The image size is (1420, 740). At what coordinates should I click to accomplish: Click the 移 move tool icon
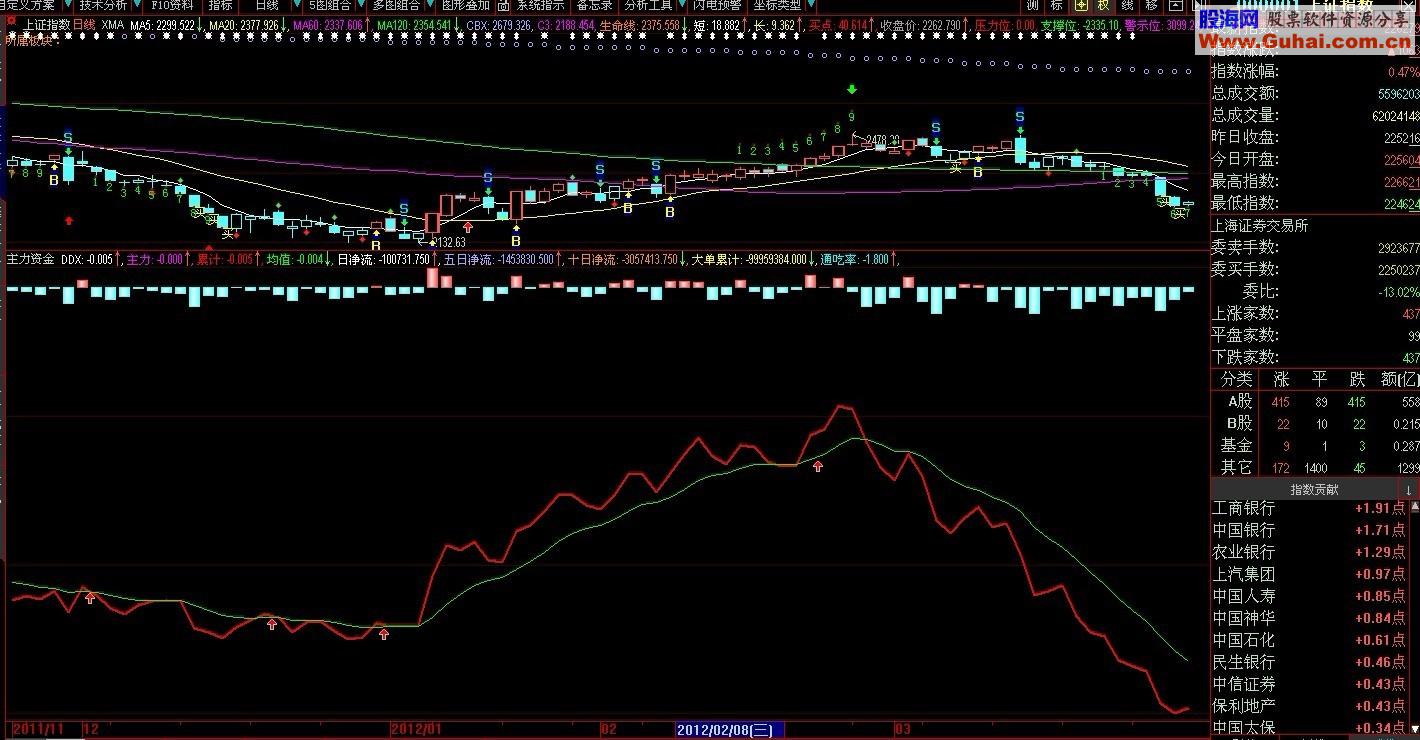pyautogui.click(x=1152, y=5)
